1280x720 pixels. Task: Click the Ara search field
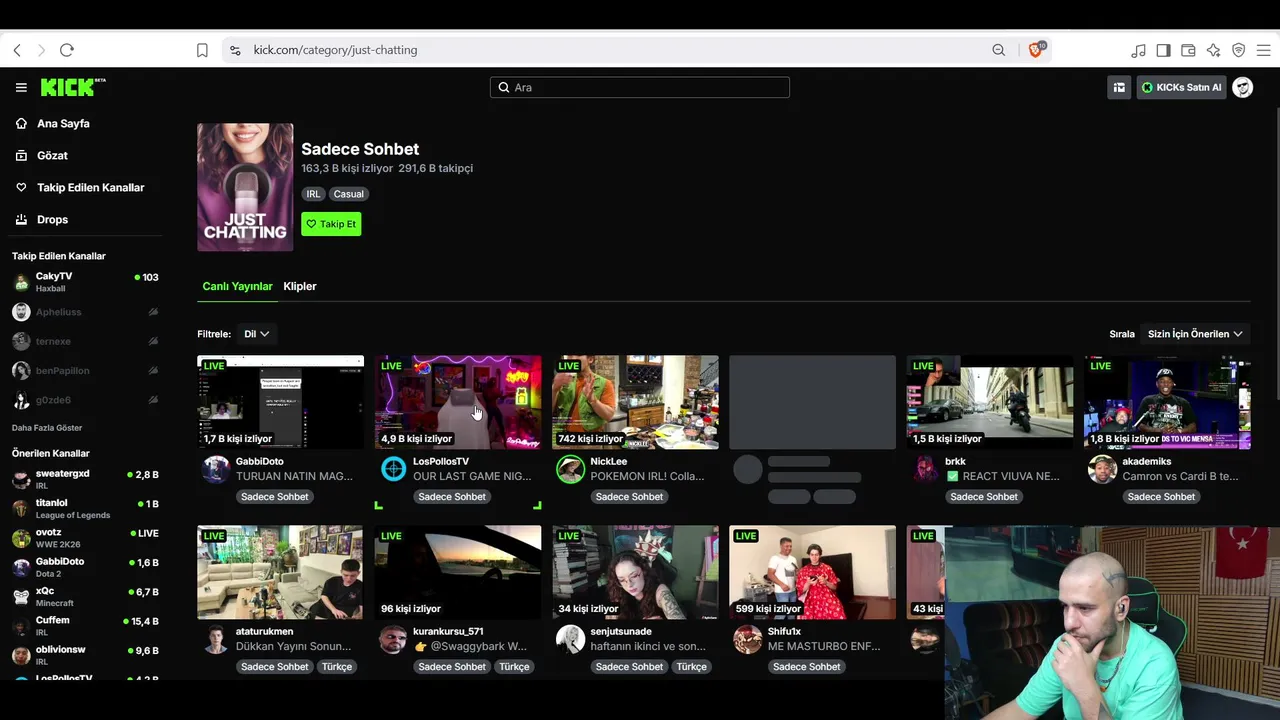coord(640,87)
